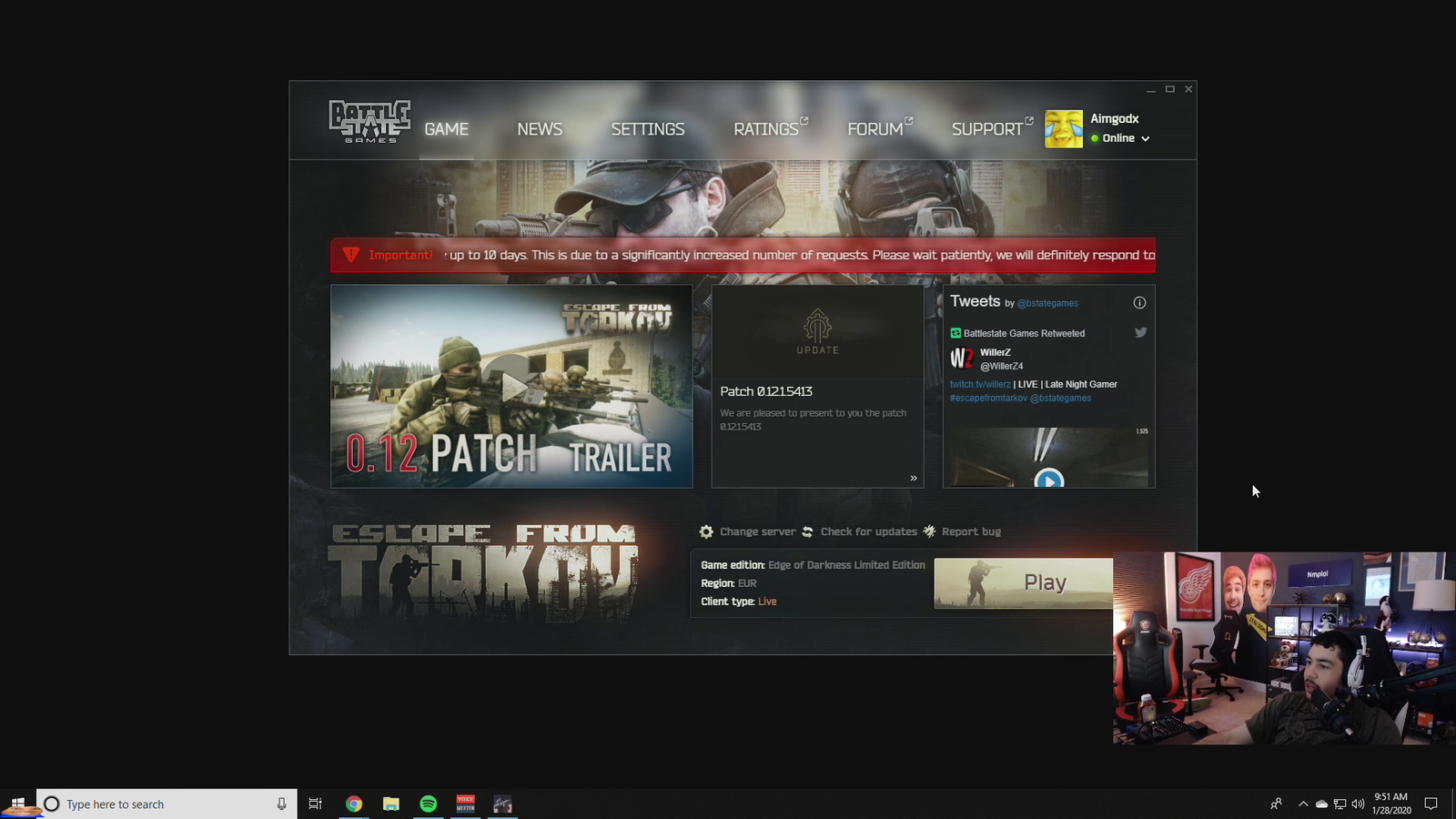The width and height of the screenshot is (1456, 819).
Task: Click the @WillerZ4 handle in the tweet
Action: point(1001,366)
